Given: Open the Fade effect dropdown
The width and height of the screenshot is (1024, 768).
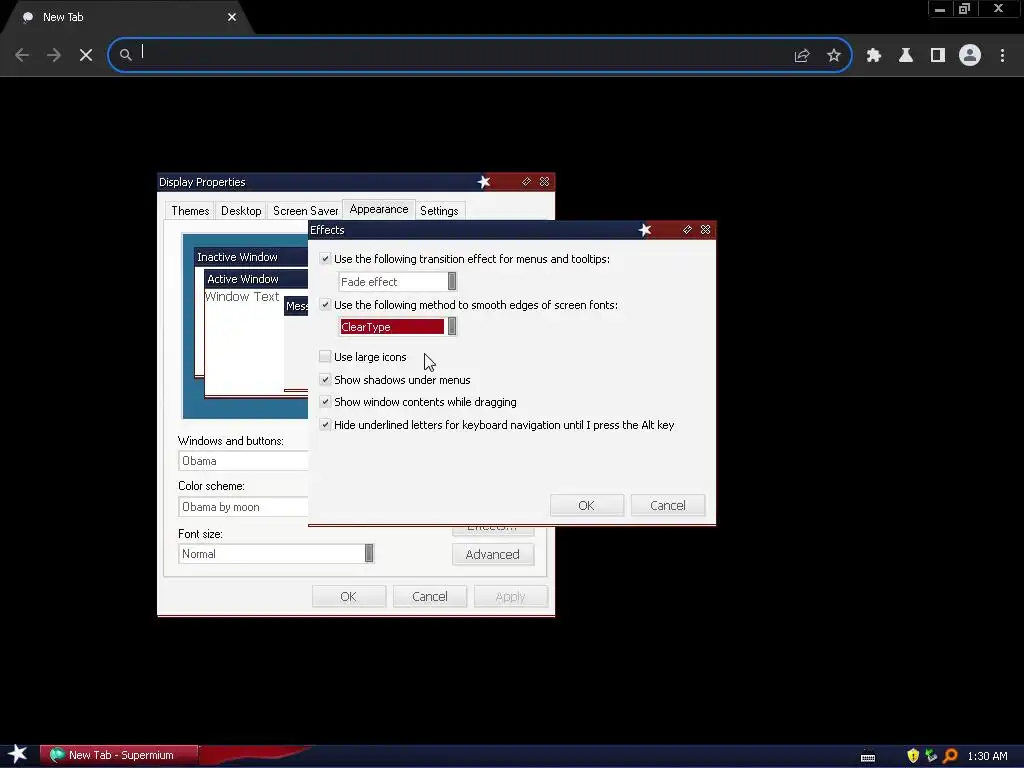Looking at the screenshot, I should pyautogui.click(x=398, y=281).
